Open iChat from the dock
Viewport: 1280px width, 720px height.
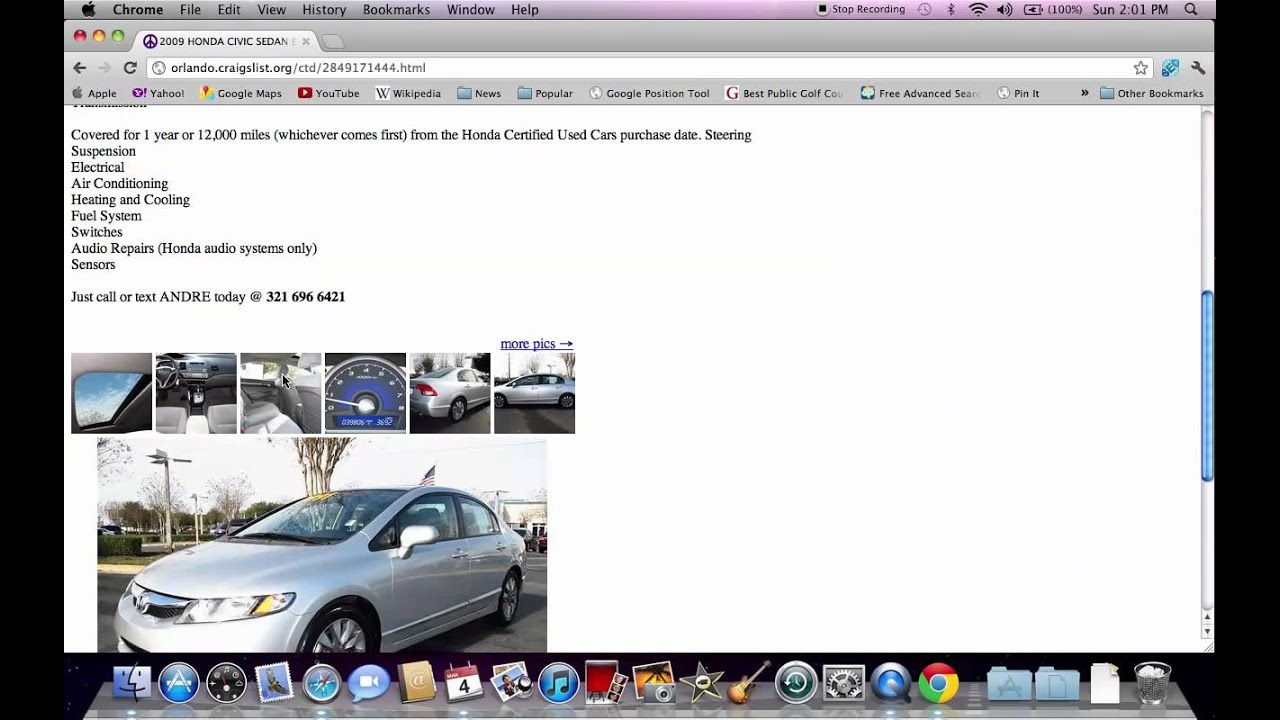click(369, 683)
